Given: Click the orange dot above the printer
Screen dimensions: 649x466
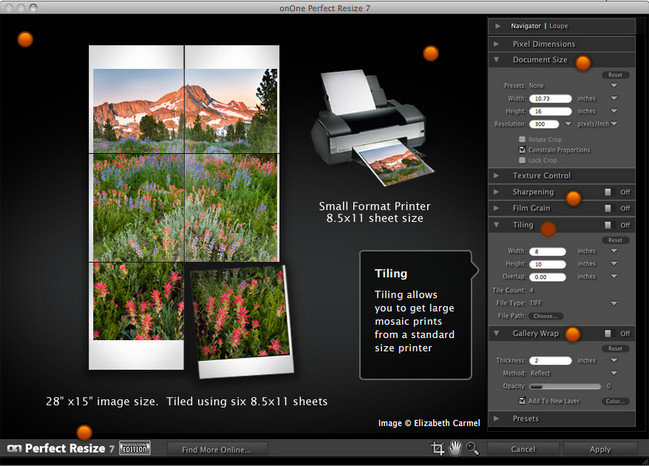Looking at the screenshot, I should tap(431, 53).
